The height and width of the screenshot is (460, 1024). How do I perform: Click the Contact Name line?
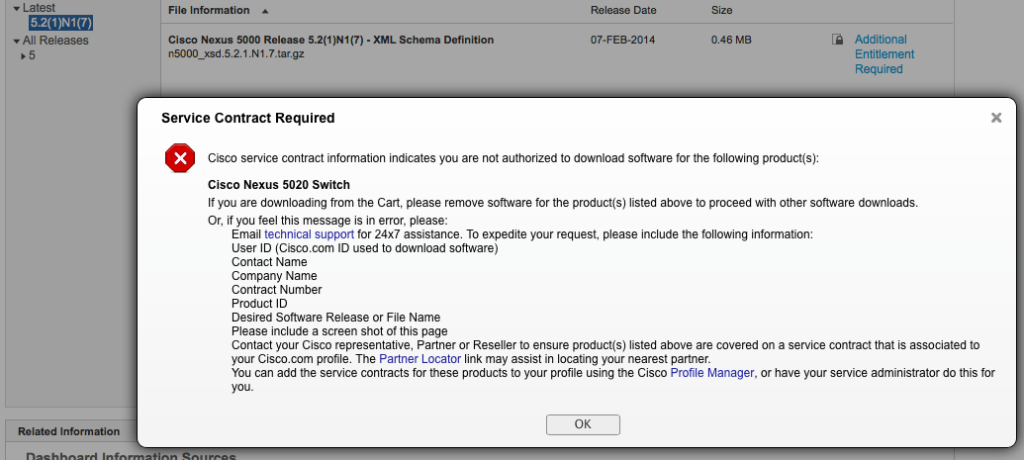click(x=269, y=262)
